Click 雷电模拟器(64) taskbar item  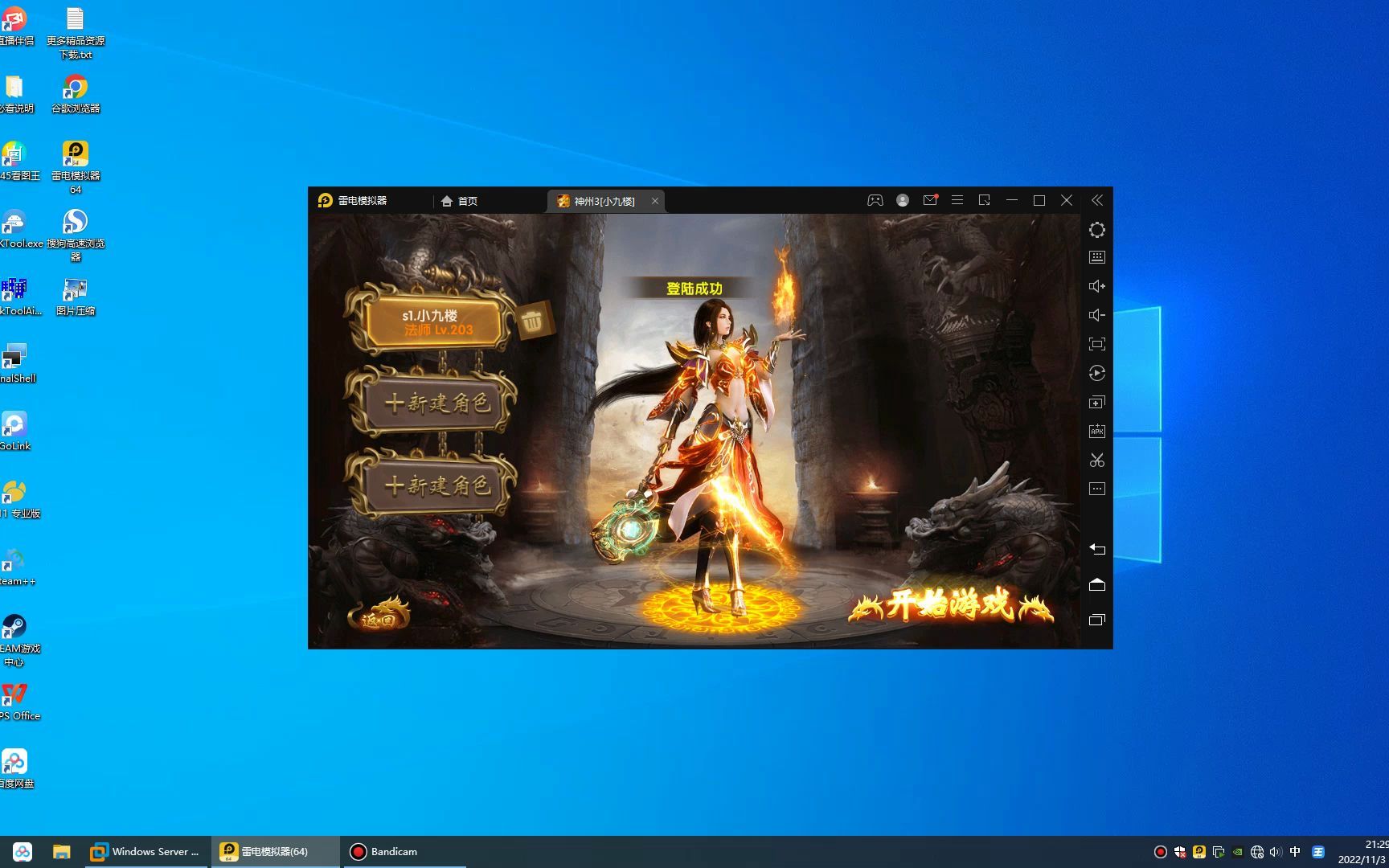275,852
